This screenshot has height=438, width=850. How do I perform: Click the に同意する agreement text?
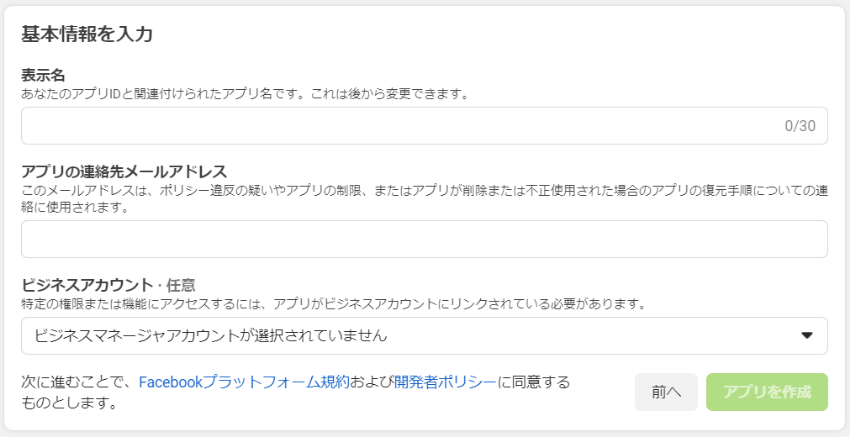(x=533, y=383)
